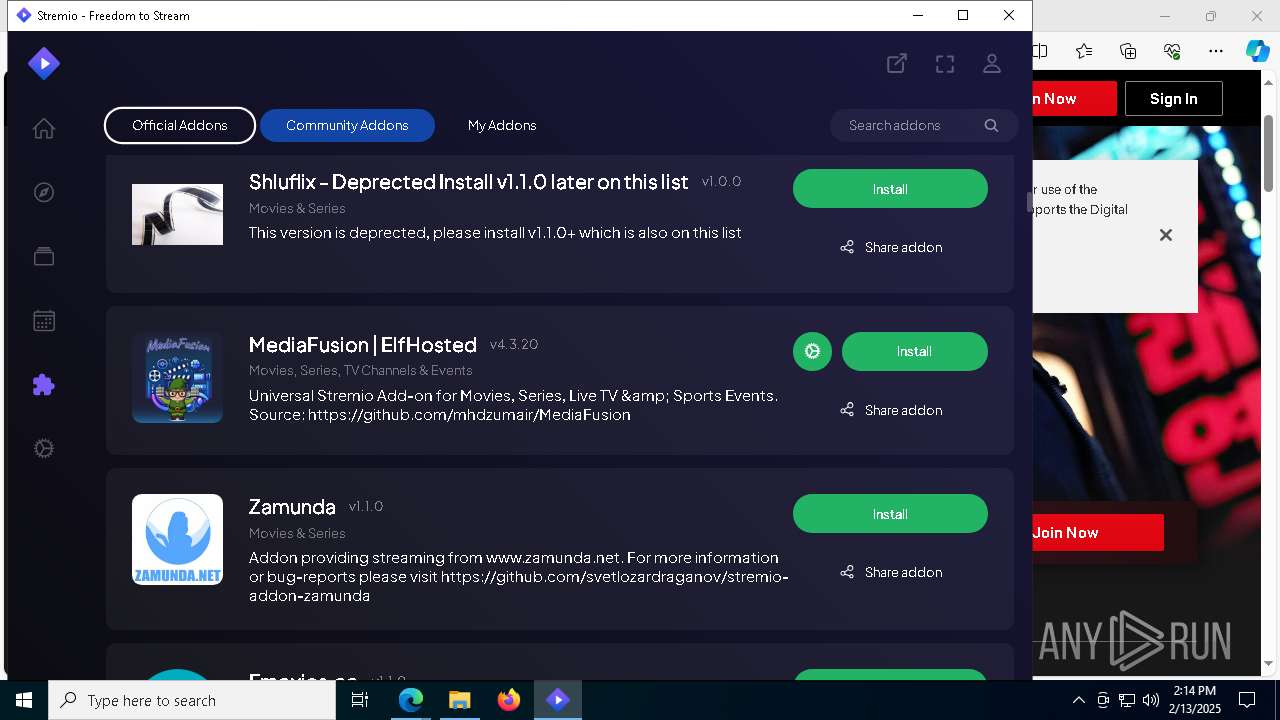1280x720 pixels.
Task: Open Settings gear in Stremio sidebar
Action: [44, 449]
